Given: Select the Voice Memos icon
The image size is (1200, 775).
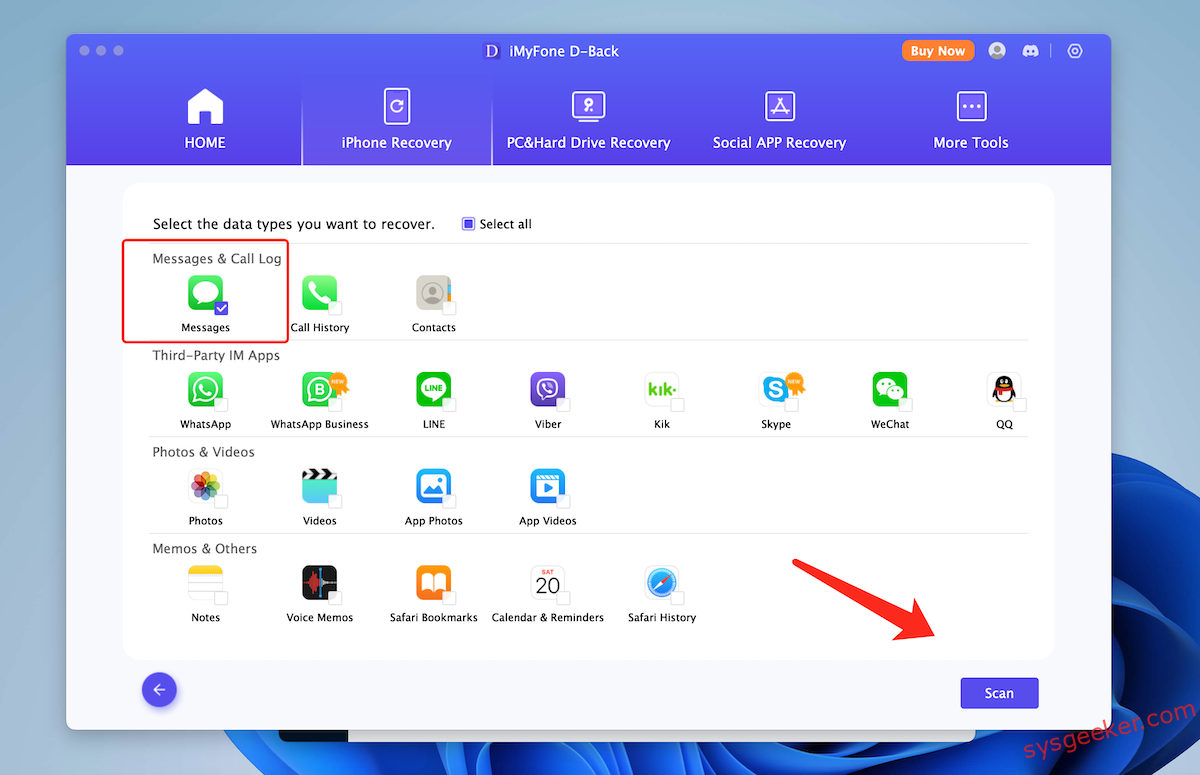Looking at the screenshot, I should point(320,583).
